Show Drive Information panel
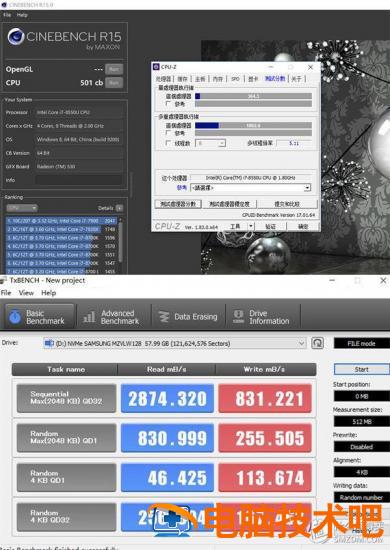This screenshot has height=550, width=390. (x=262, y=317)
